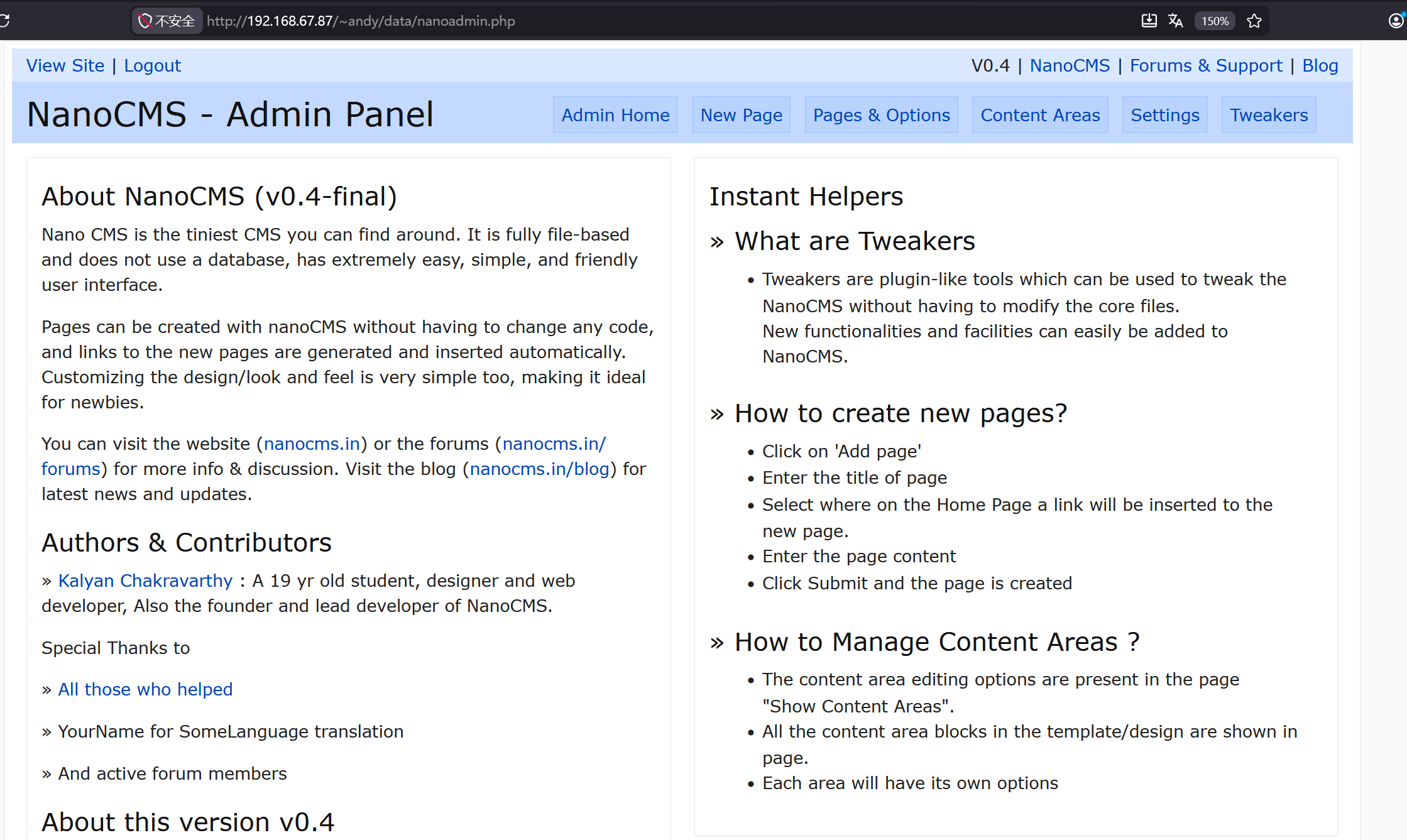Click 'YourName for SomeLanguage translation' line
1407x840 pixels.
pos(231,732)
